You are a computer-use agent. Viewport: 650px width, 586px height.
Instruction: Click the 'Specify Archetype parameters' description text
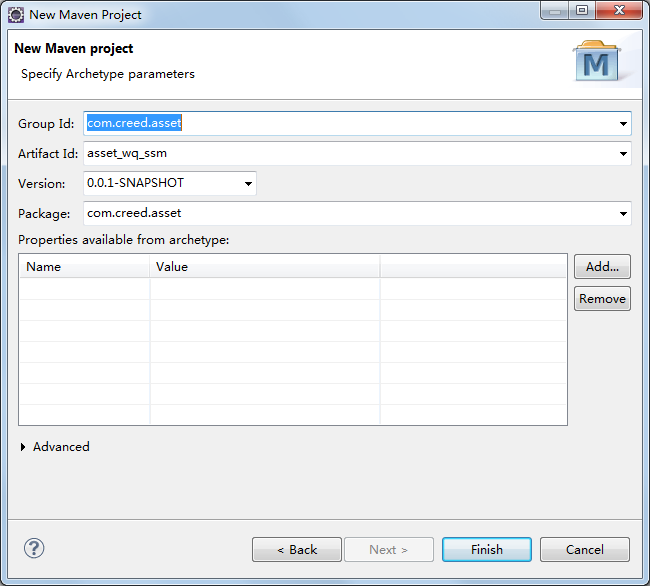(x=108, y=74)
